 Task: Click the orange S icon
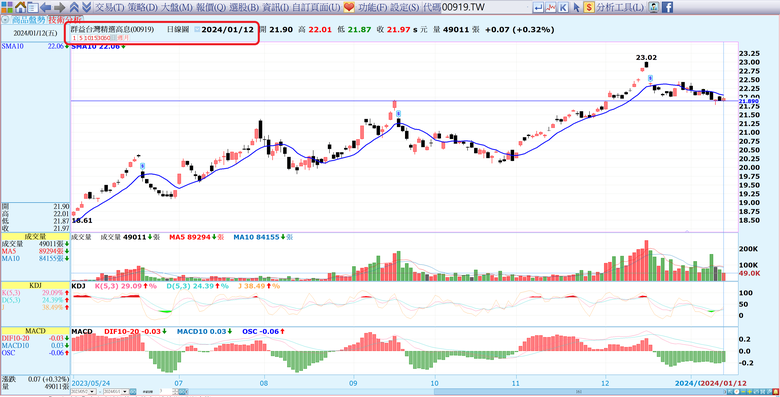point(589,7)
